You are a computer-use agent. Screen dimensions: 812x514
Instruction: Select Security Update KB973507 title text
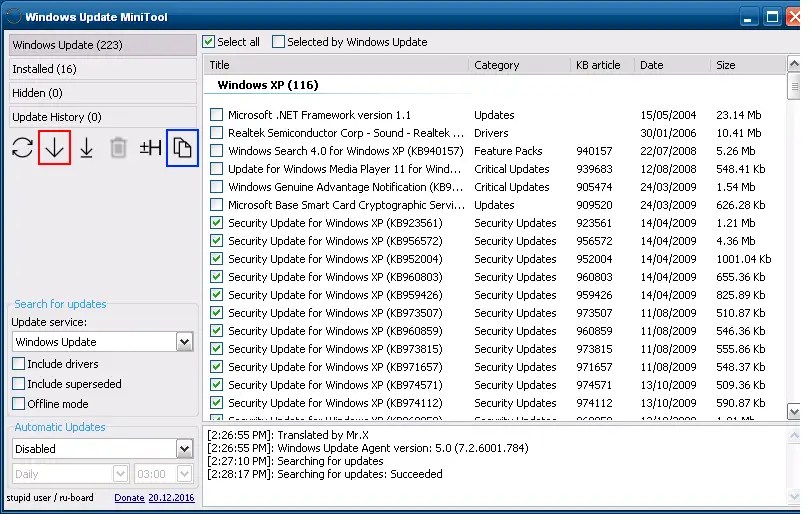coord(335,313)
